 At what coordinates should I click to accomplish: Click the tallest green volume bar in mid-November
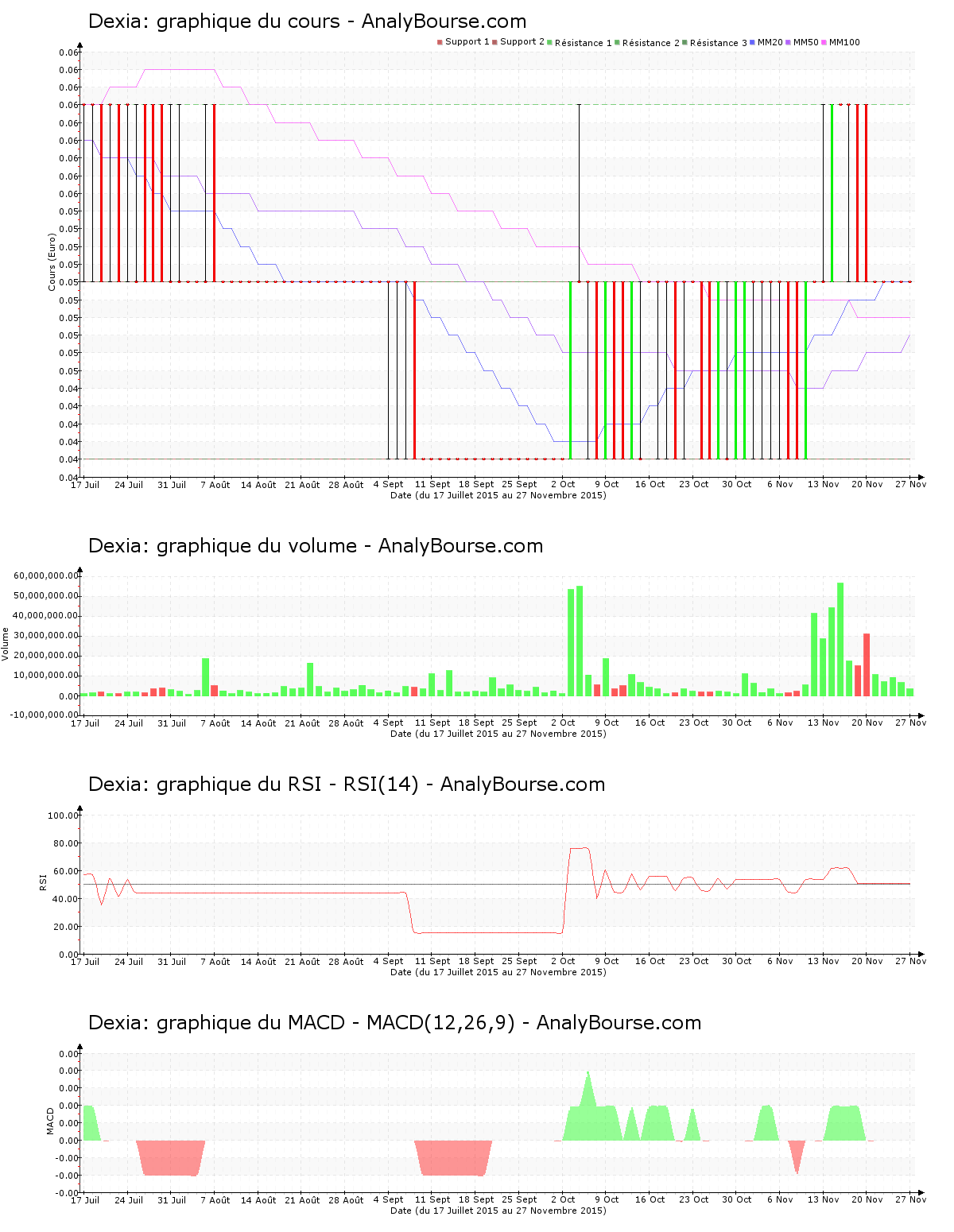click(840, 640)
